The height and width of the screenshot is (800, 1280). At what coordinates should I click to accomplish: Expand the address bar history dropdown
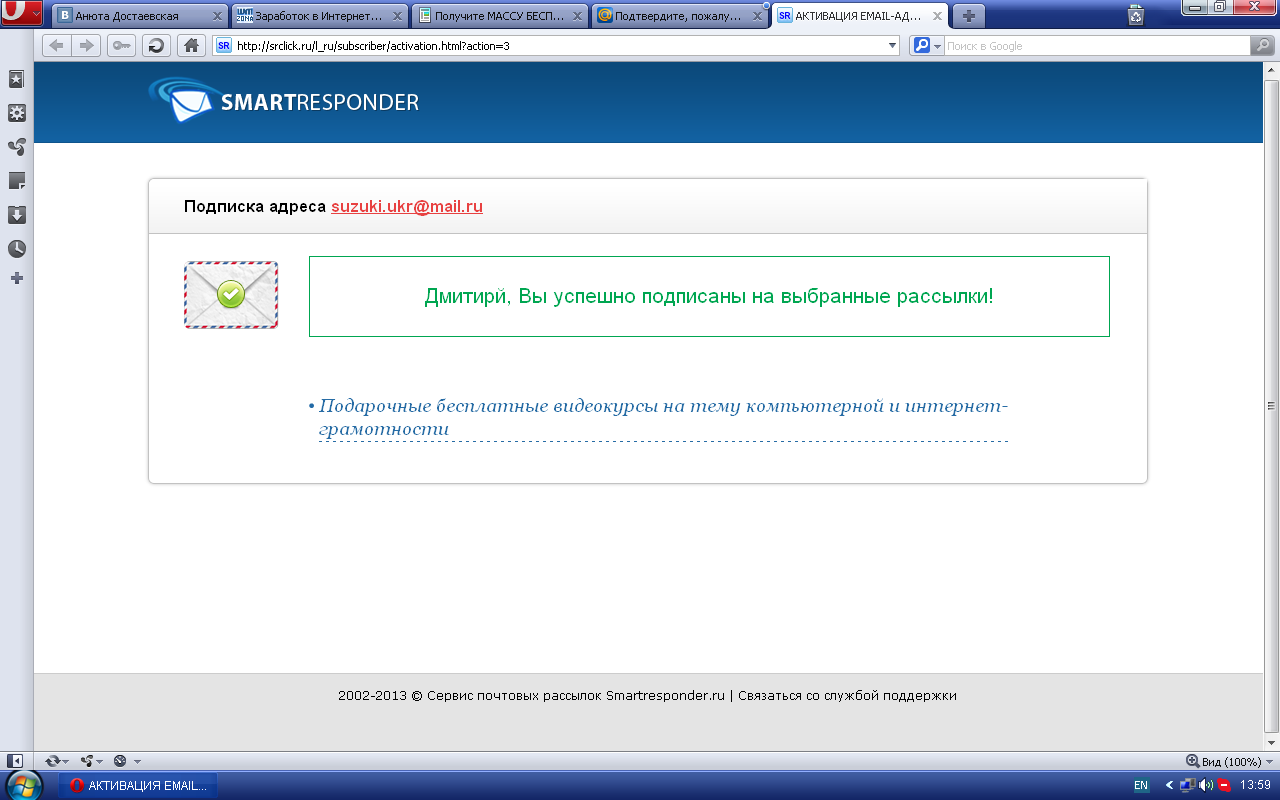coord(893,46)
